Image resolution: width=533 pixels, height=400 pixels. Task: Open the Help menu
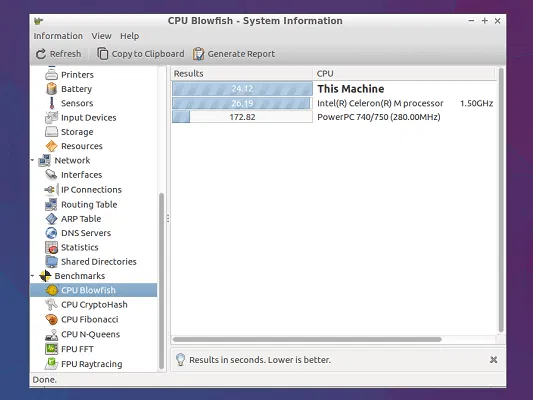click(x=130, y=36)
